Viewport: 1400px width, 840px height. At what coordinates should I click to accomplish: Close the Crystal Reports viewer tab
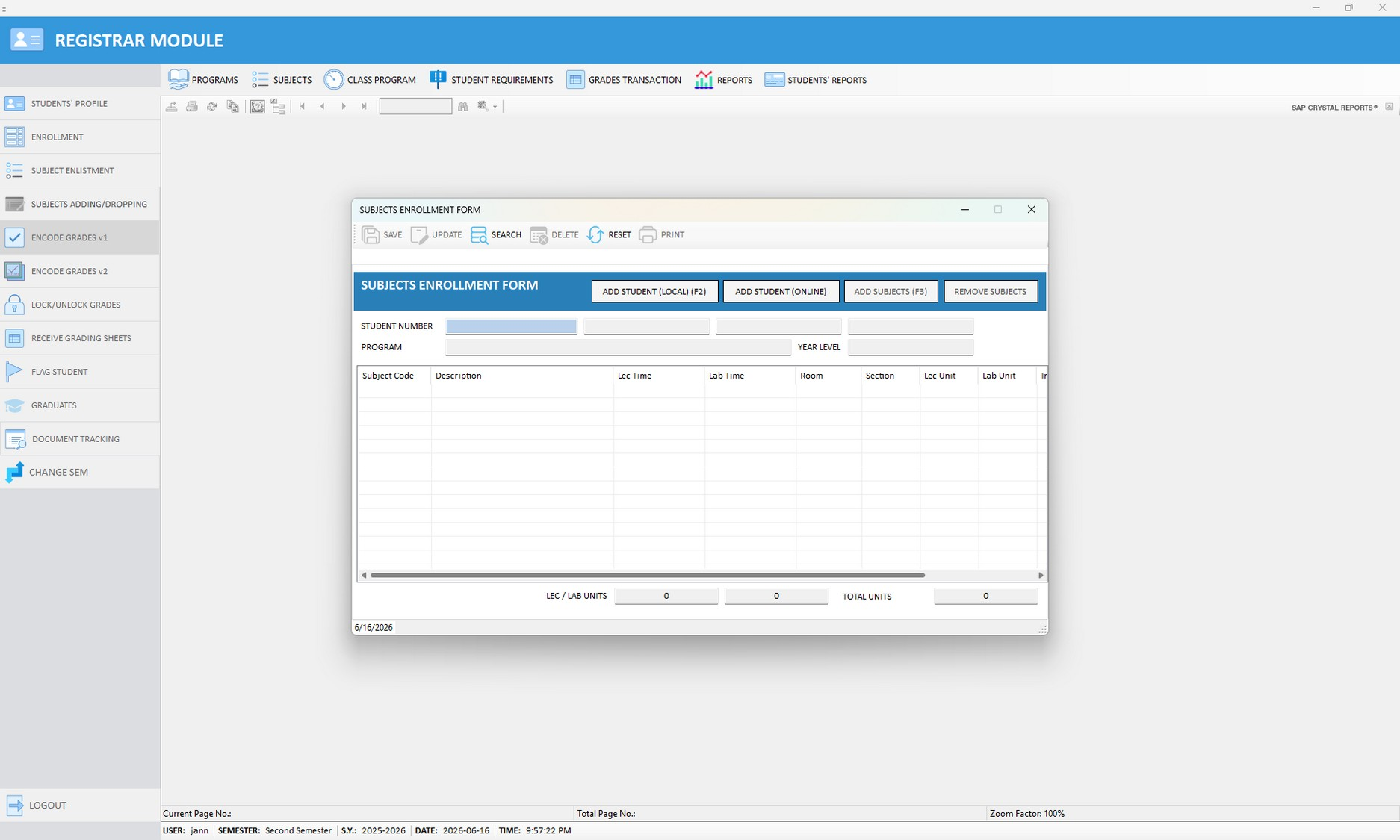tap(1390, 107)
